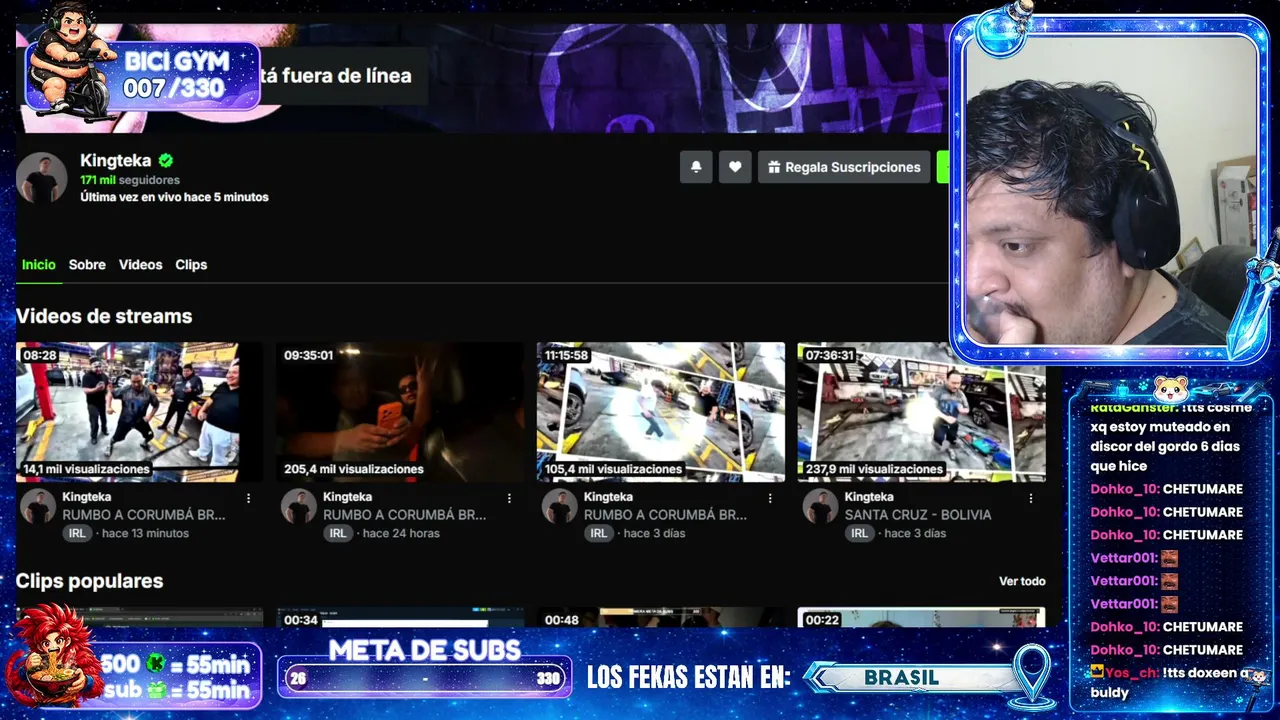This screenshot has width=1280, height=720.
Task: Click the streamer's webcam feed
Action: click(x=1110, y=190)
